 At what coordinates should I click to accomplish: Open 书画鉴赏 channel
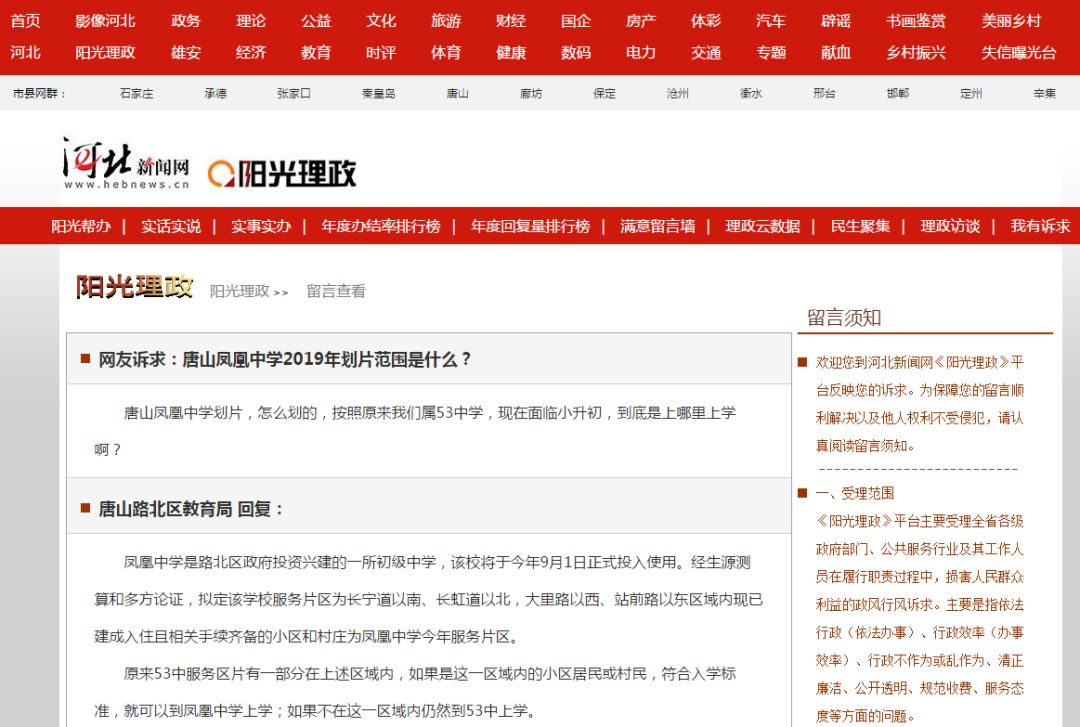click(915, 21)
